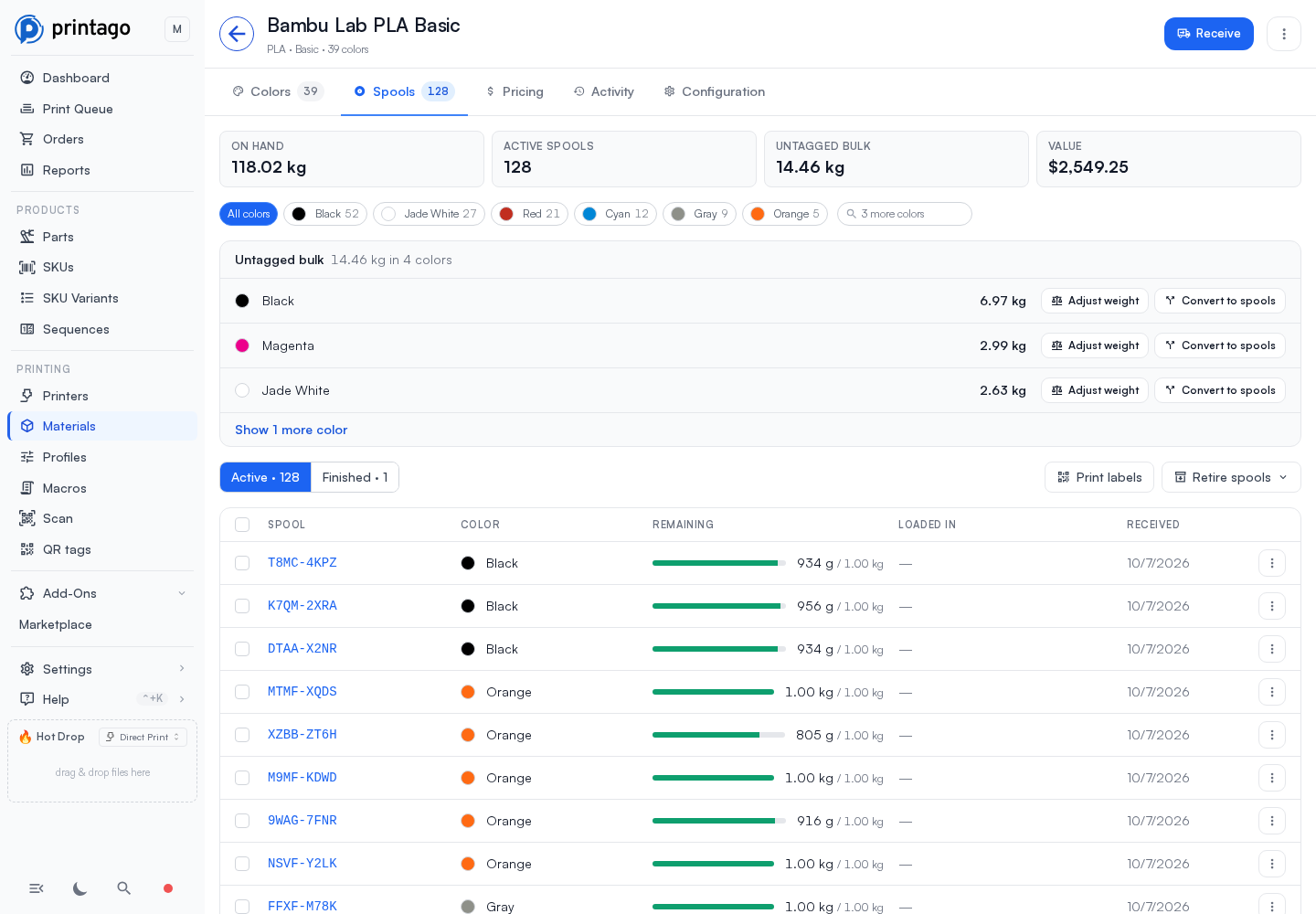Toggle dark mode moon icon
1316x914 pixels.
pyautogui.click(x=80, y=888)
